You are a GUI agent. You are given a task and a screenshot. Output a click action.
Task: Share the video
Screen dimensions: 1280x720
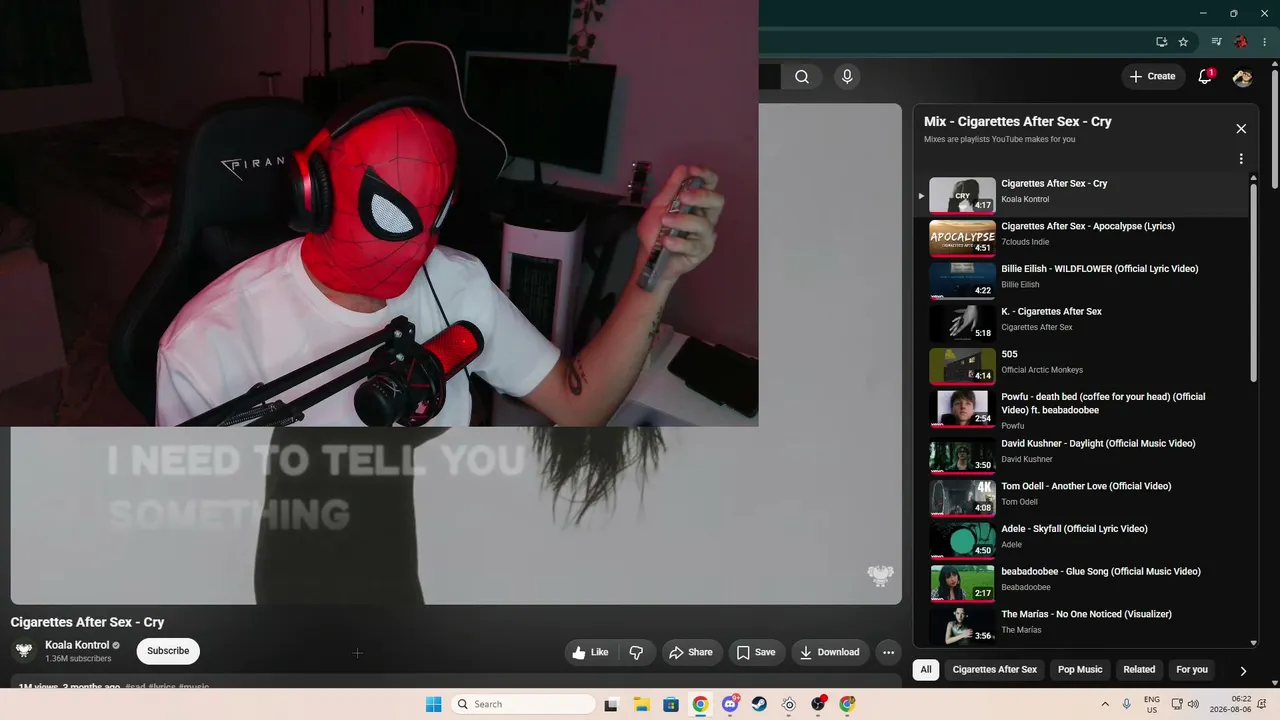pyautogui.click(x=691, y=652)
